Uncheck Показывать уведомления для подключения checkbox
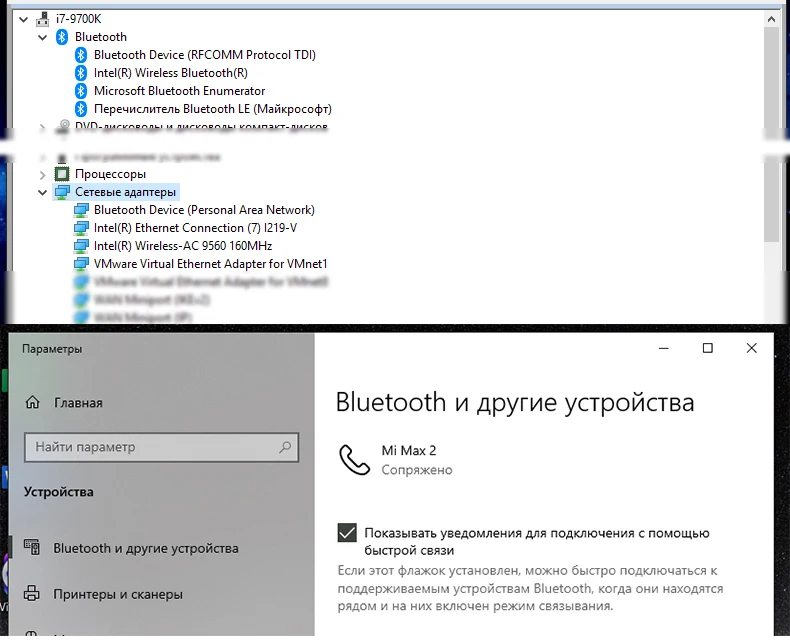The height and width of the screenshot is (640, 790). coord(347,533)
